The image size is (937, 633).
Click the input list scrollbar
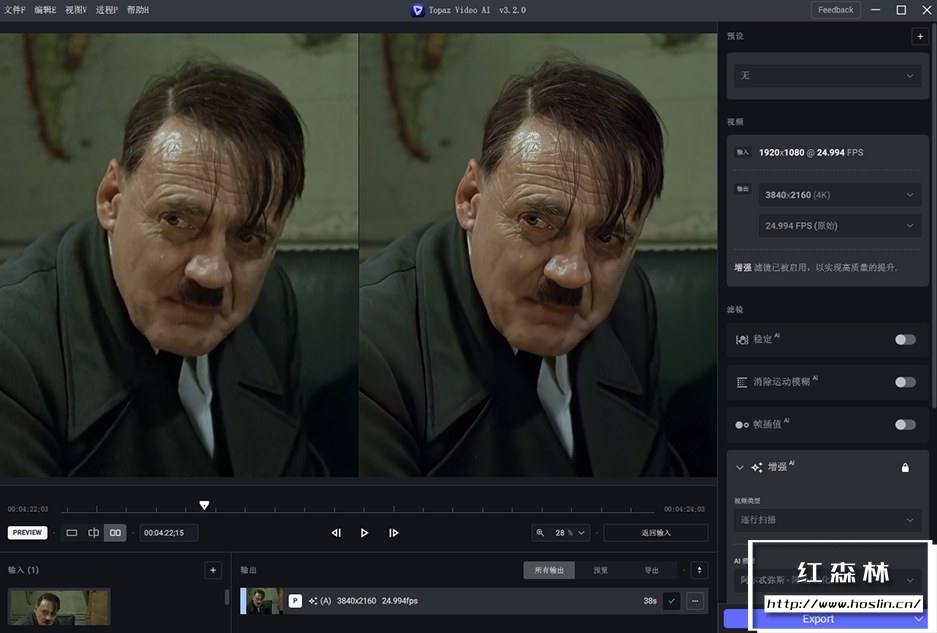[226, 597]
